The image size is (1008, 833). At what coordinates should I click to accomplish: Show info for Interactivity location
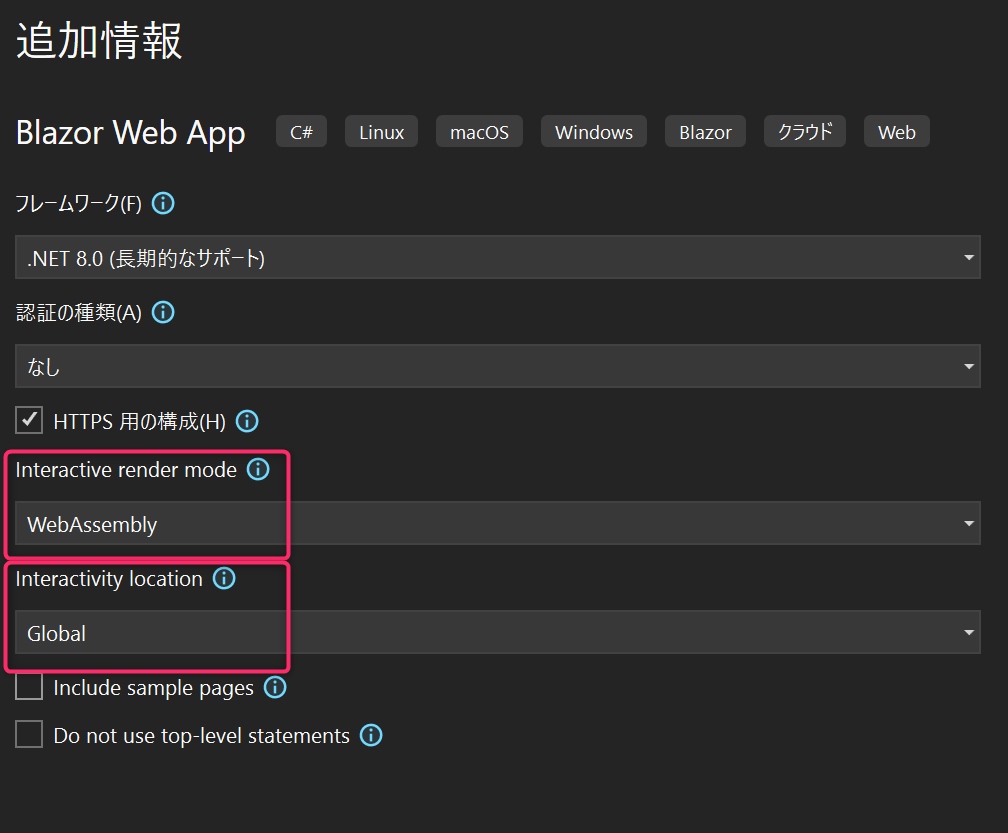[224, 578]
